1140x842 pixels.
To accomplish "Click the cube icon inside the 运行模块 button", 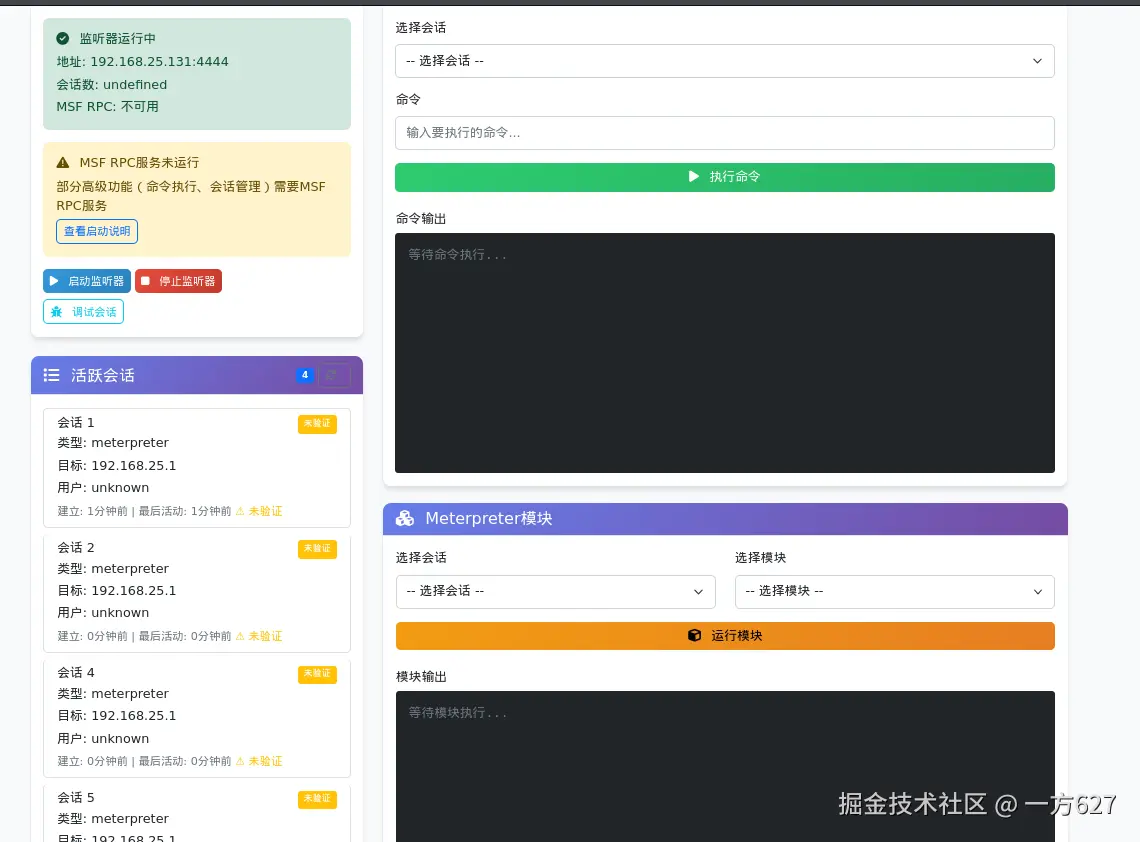I will tap(694, 635).
